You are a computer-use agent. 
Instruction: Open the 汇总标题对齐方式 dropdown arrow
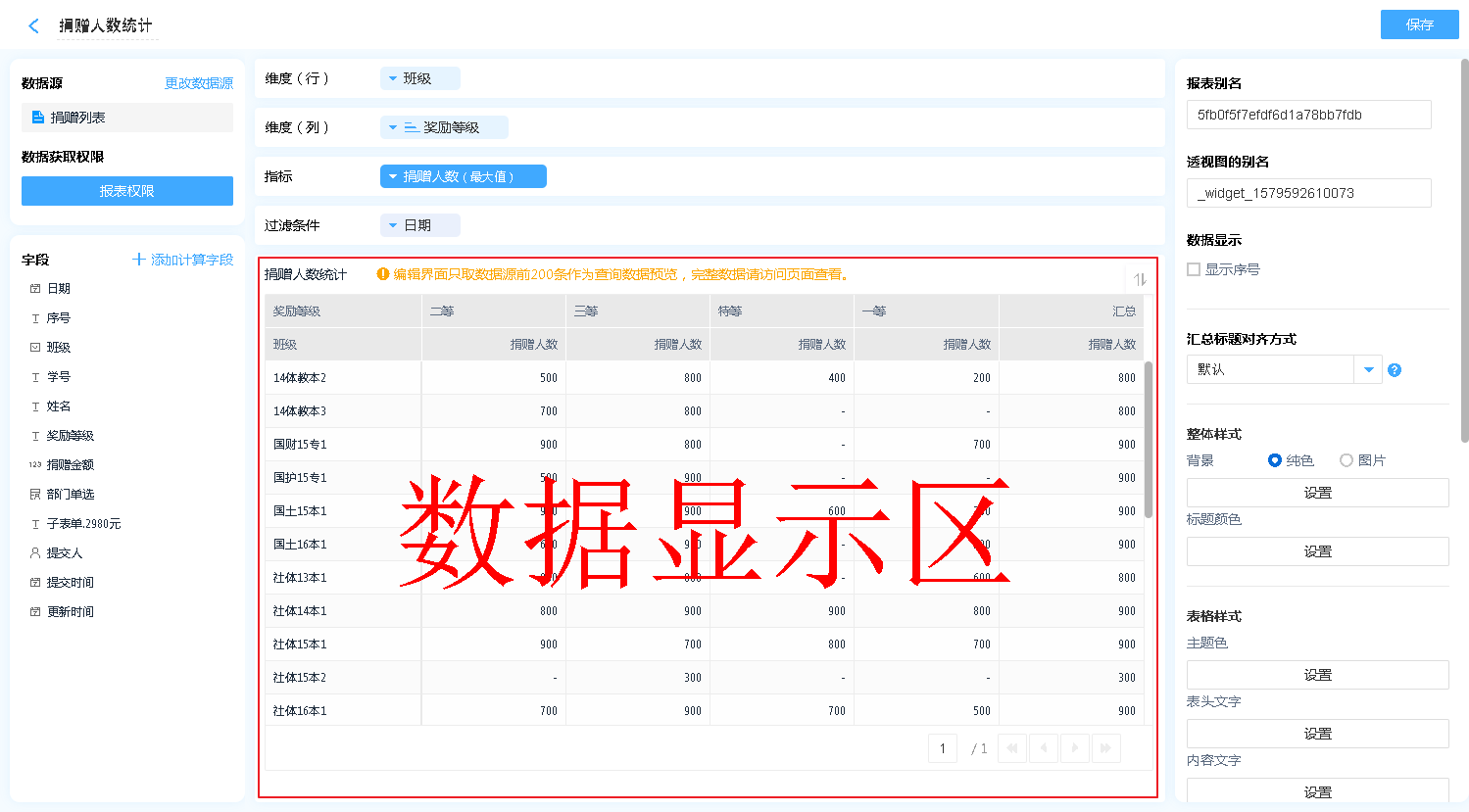point(1368,369)
